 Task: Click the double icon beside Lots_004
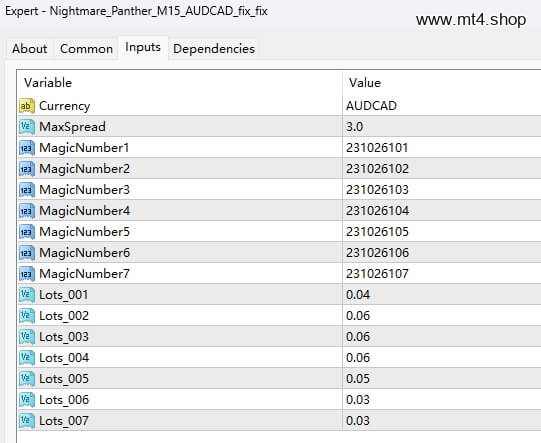(x=27, y=358)
